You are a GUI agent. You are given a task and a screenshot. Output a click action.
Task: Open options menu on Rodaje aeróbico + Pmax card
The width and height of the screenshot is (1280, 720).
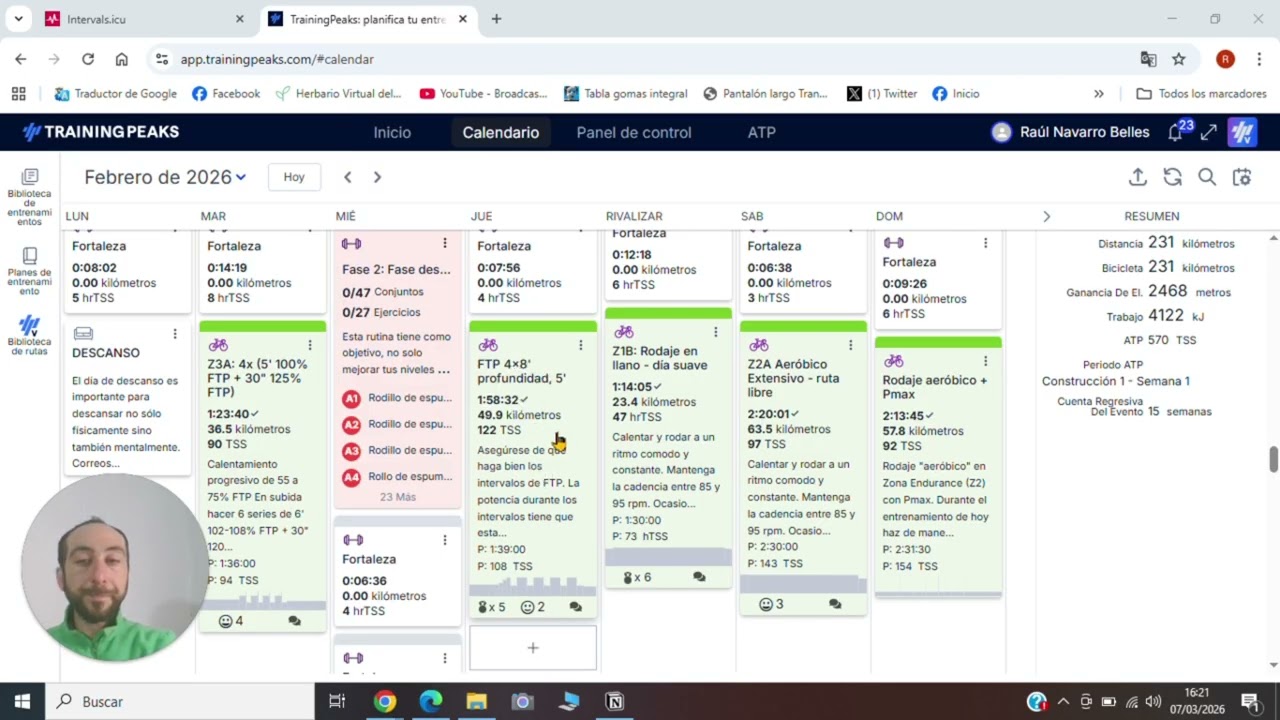pos(985,361)
